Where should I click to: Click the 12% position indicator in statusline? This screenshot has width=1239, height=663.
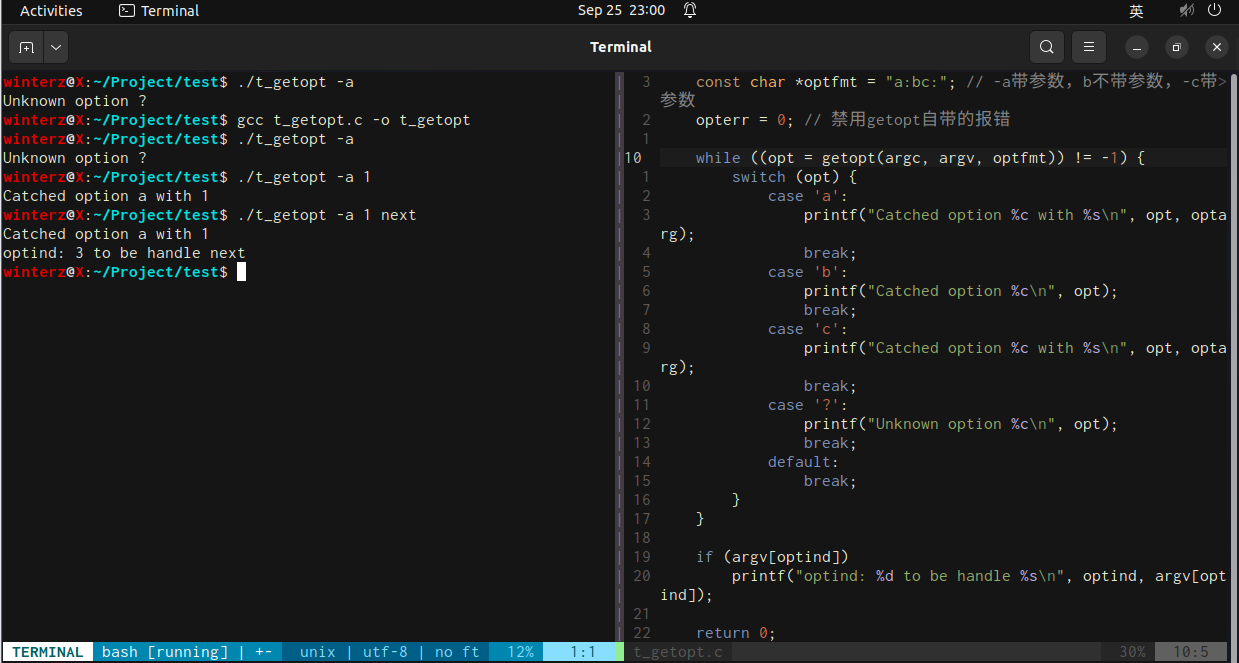520,652
